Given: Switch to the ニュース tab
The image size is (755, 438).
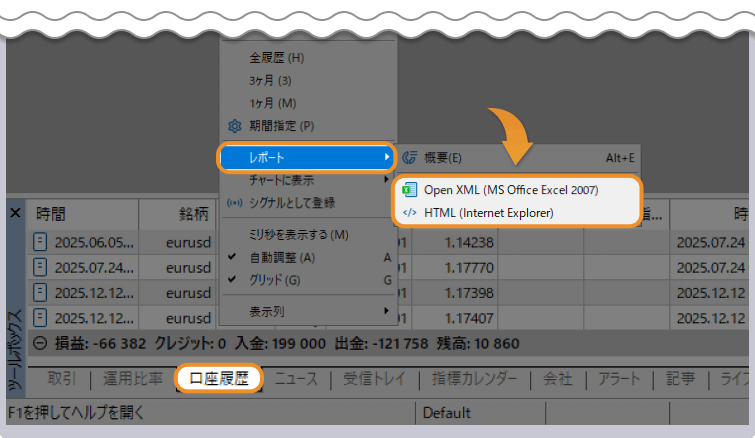Looking at the screenshot, I should (x=296, y=379).
